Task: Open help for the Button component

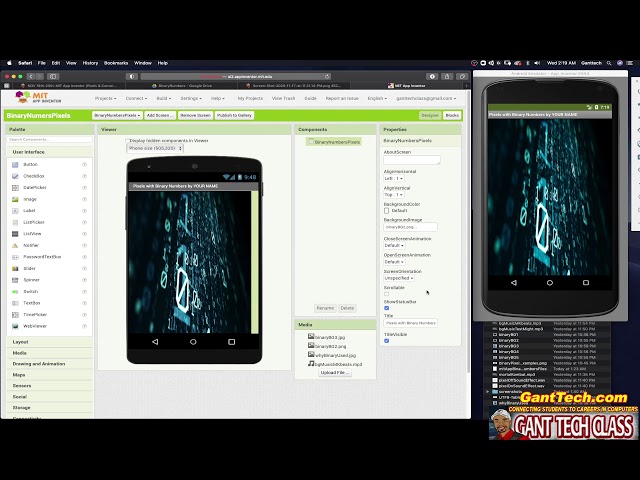Action: click(x=84, y=164)
